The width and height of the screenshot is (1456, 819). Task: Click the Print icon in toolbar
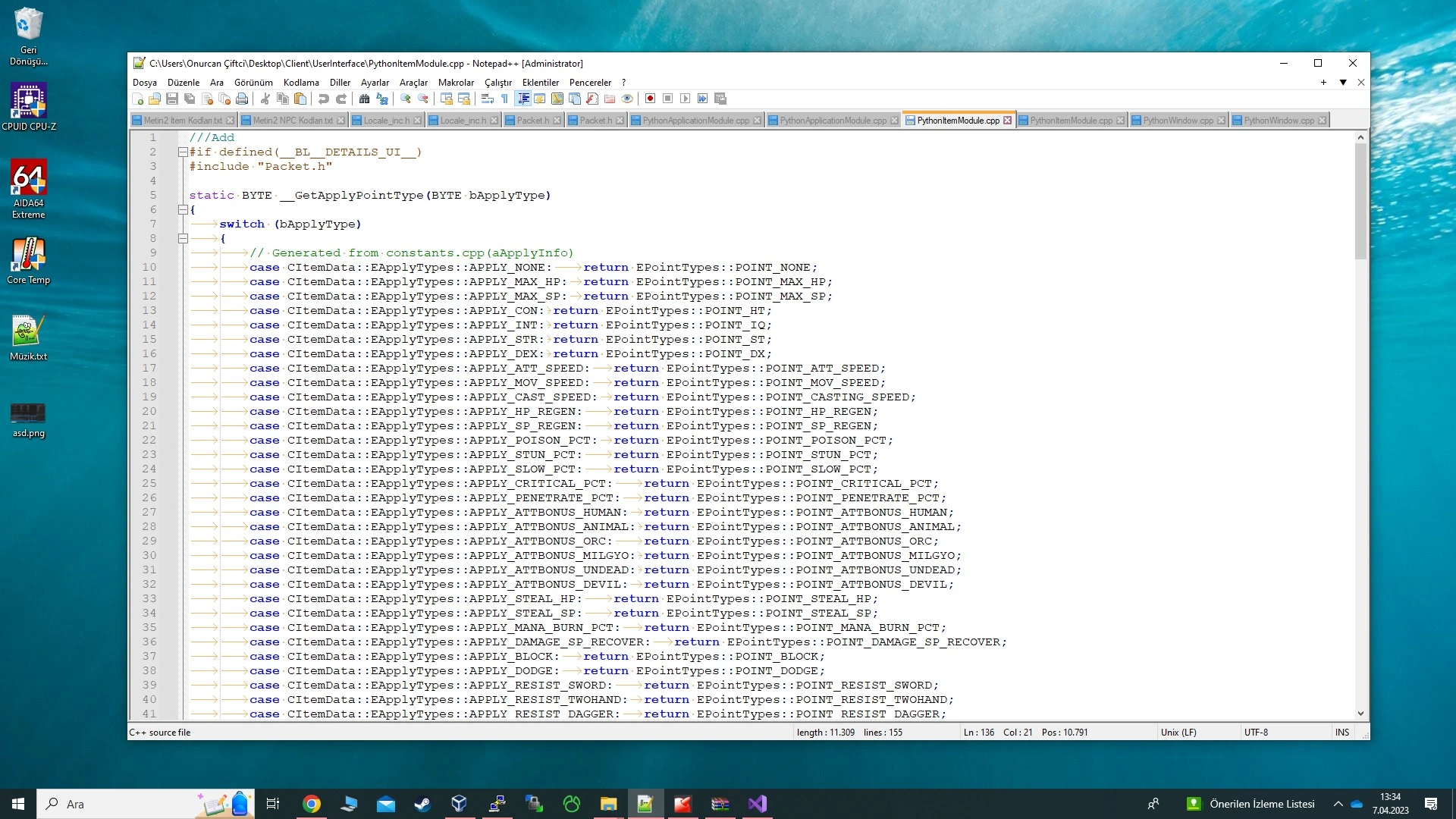point(242,99)
